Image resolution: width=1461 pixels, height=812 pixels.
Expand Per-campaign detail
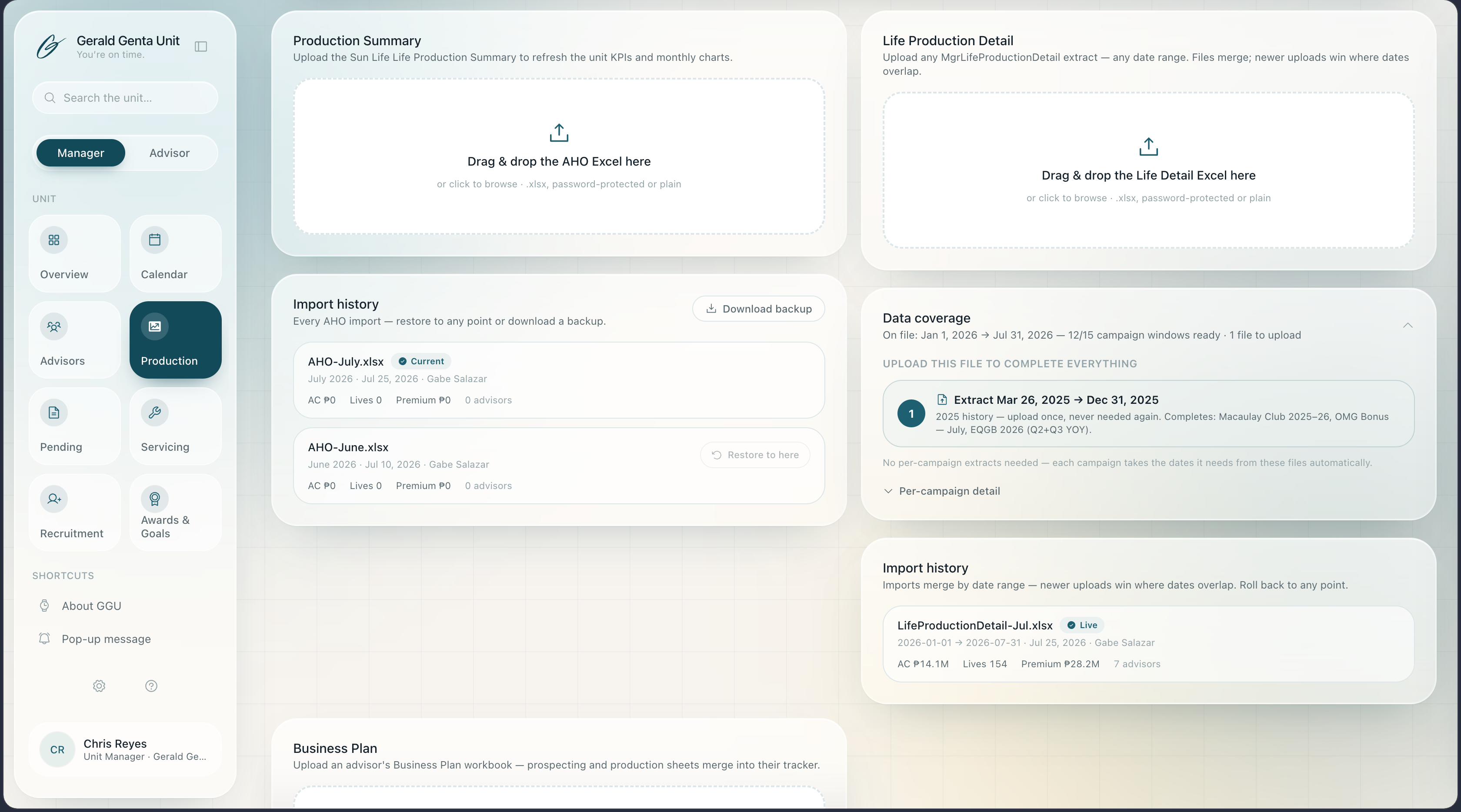coord(941,491)
